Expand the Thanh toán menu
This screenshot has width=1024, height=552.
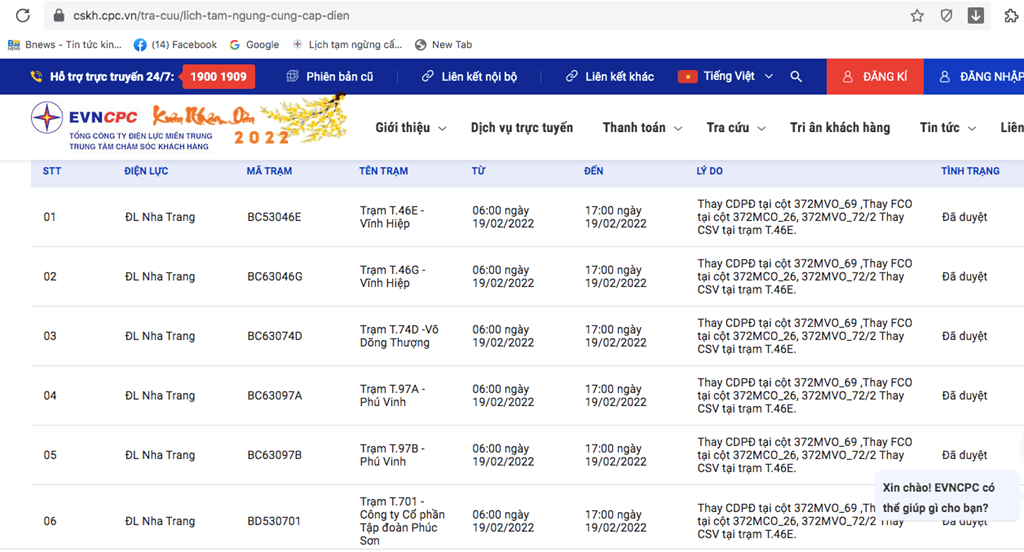click(642, 128)
